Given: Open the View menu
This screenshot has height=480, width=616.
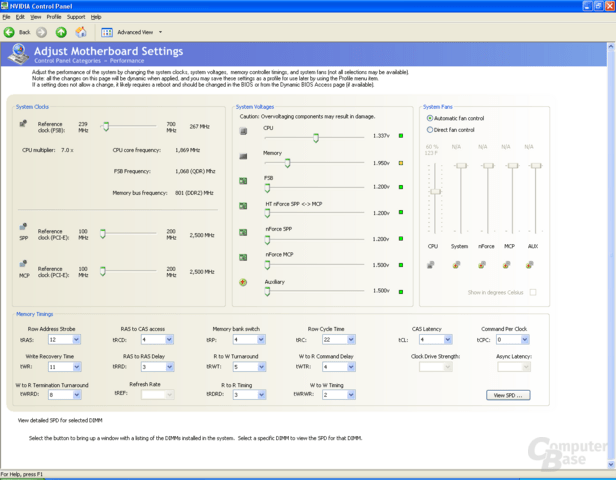Looking at the screenshot, I should pyautogui.click(x=36, y=17).
